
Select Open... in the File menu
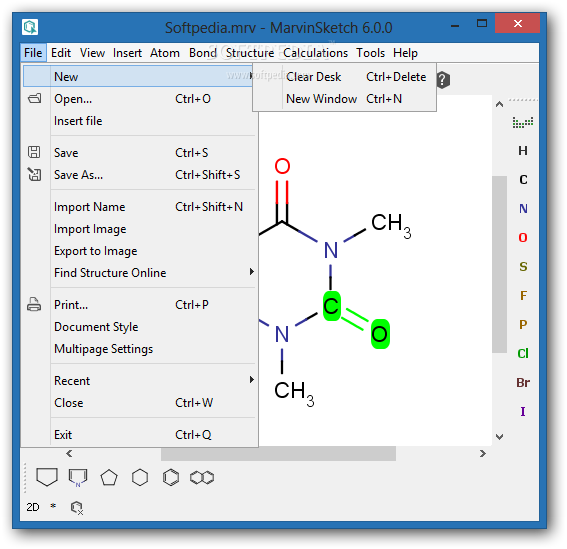pos(139,99)
